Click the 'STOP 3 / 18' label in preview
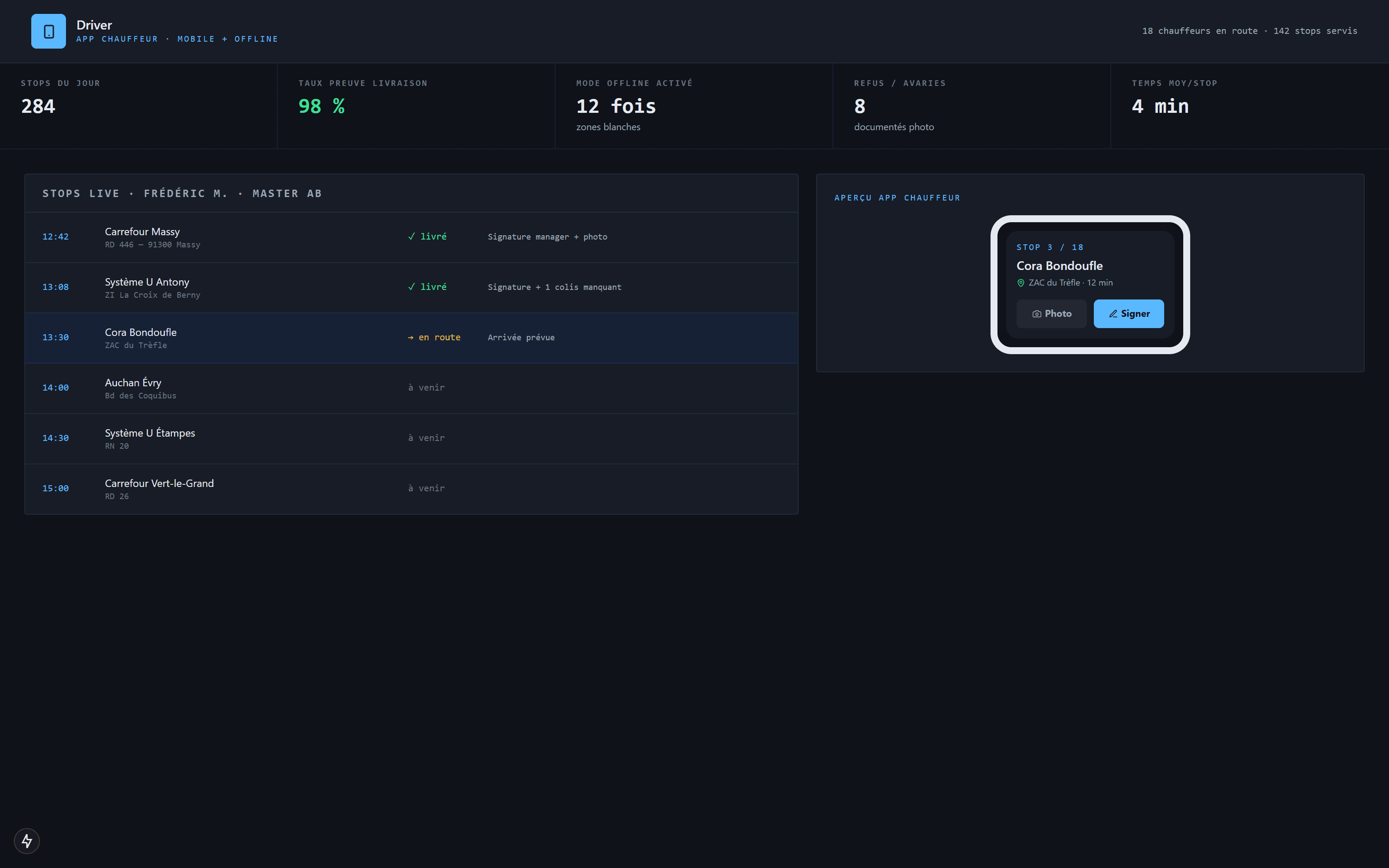The width and height of the screenshot is (1389, 868). pos(1050,247)
